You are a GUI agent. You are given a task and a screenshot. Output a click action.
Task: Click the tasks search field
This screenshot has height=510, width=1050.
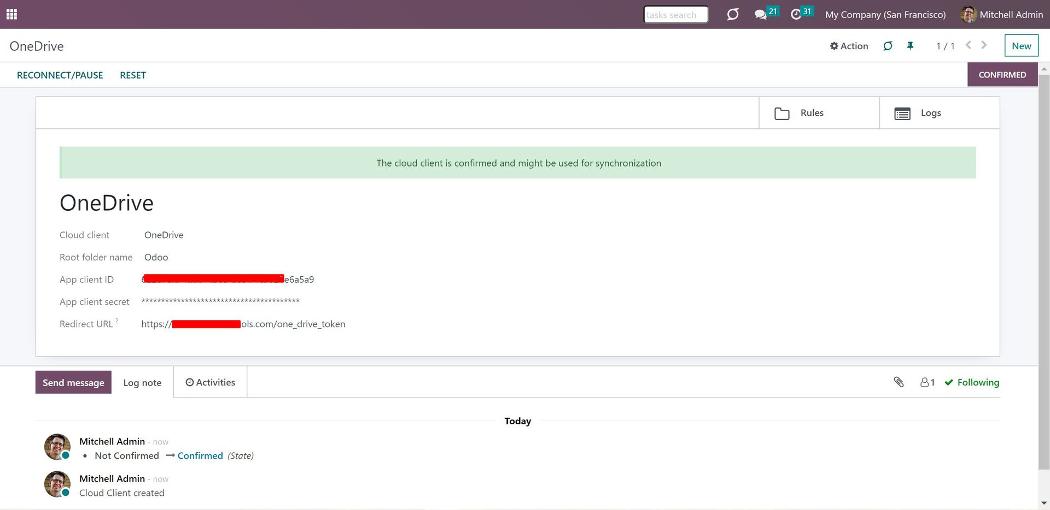(676, 15)
